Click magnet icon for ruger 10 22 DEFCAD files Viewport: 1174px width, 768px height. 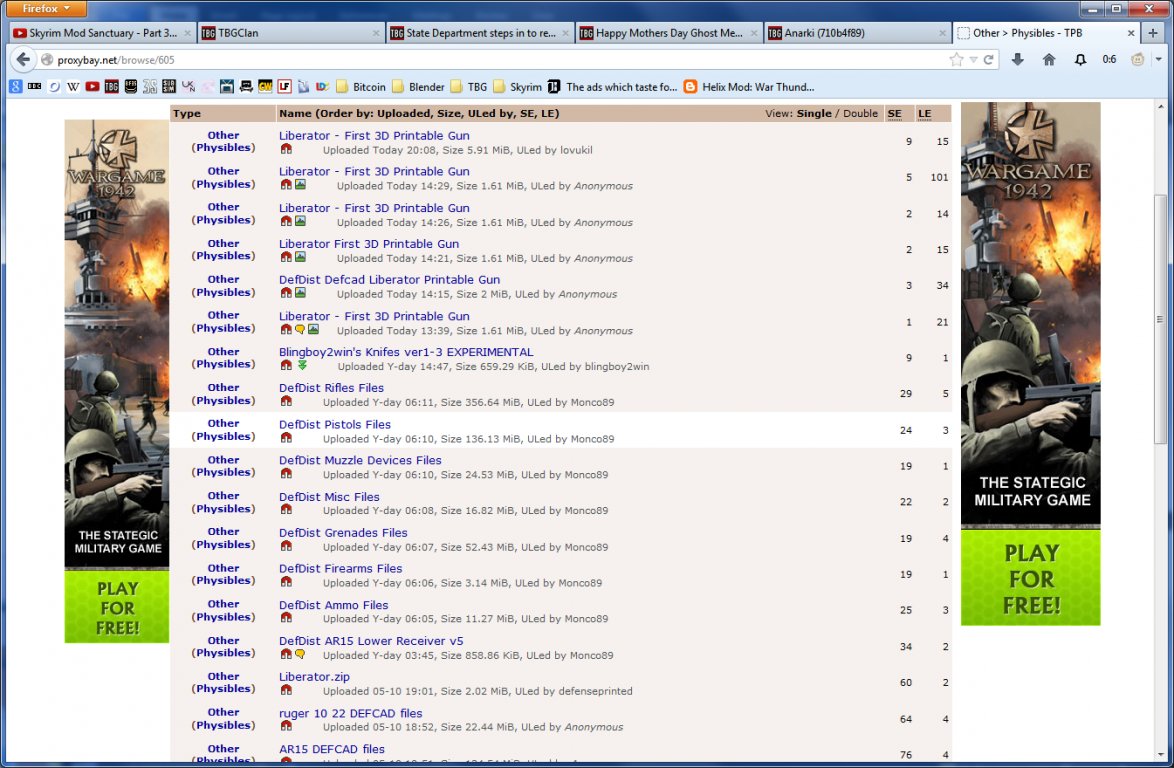click(x=286, y=726)
